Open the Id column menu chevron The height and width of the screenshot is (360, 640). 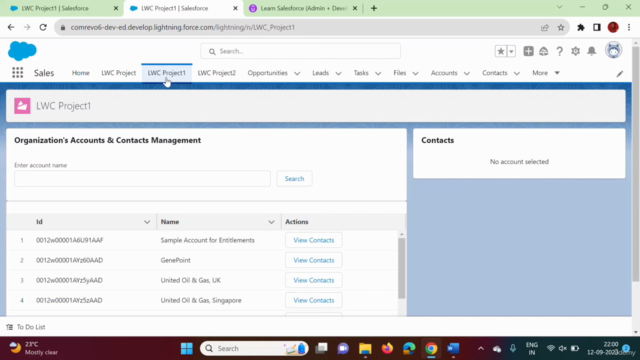[x=147, y=222]
